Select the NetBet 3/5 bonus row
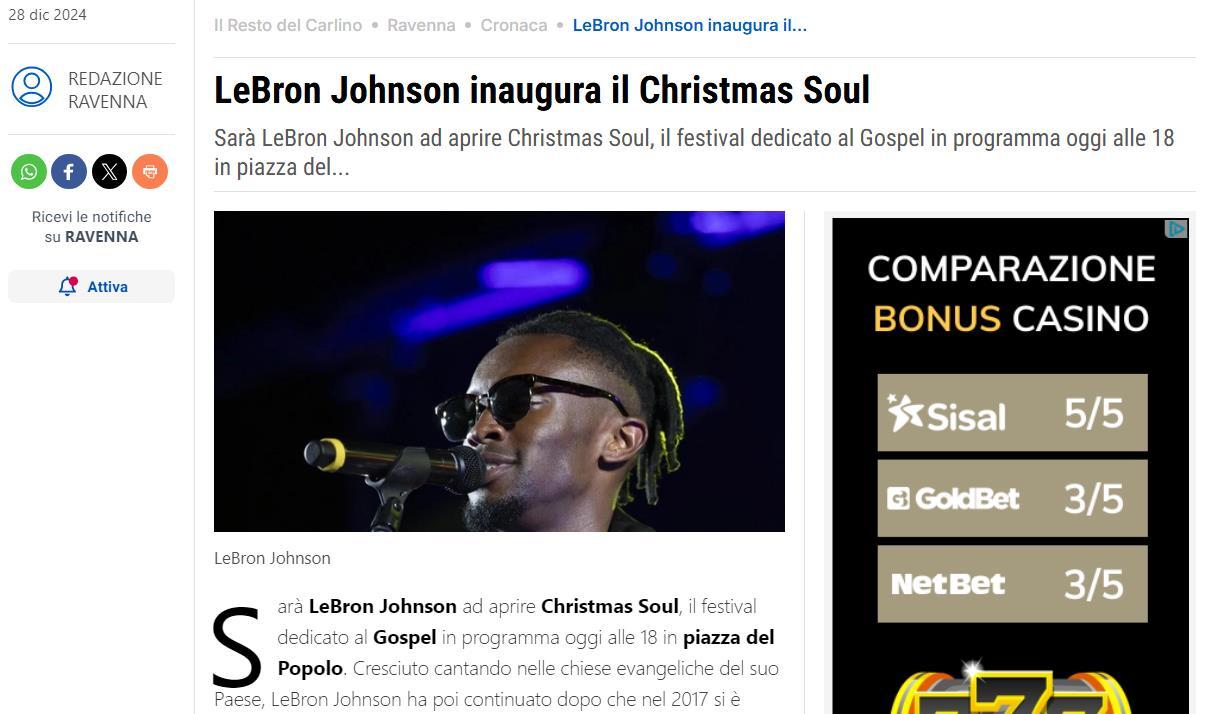Screen dimensions: 1212x714 click(1012, 584)
